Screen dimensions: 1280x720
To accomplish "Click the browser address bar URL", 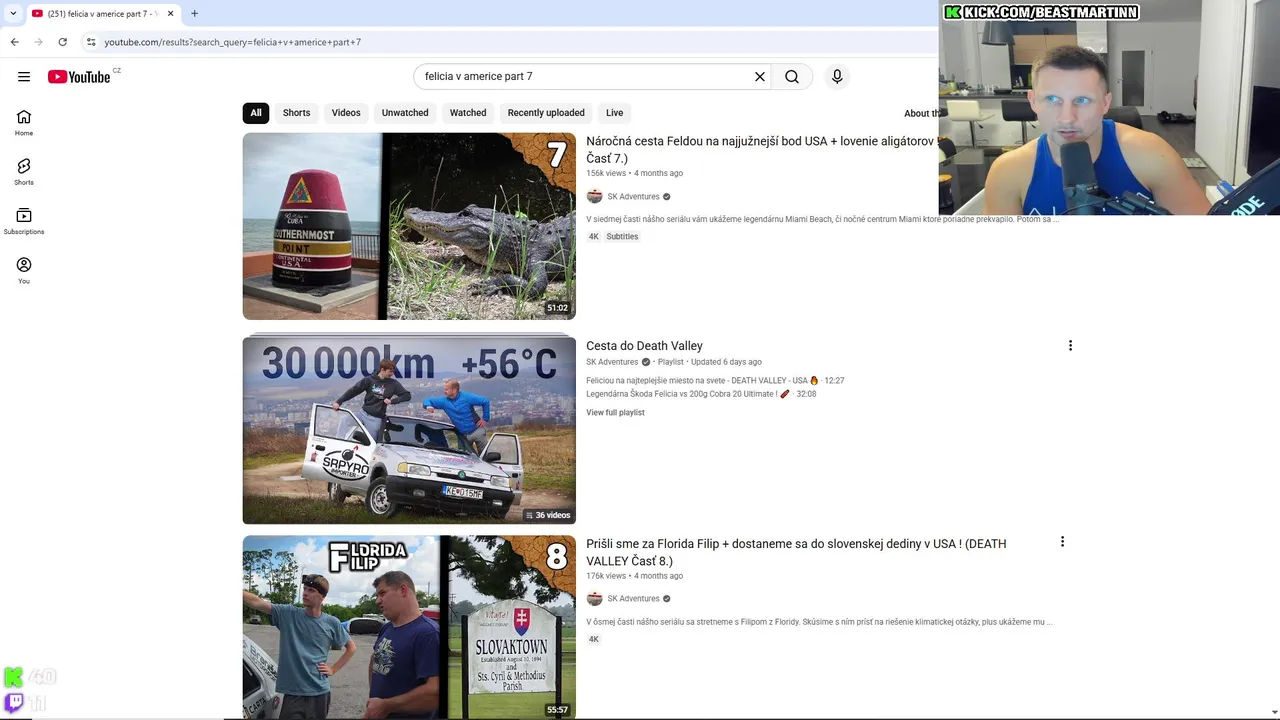I will click(x=233, y=42).
